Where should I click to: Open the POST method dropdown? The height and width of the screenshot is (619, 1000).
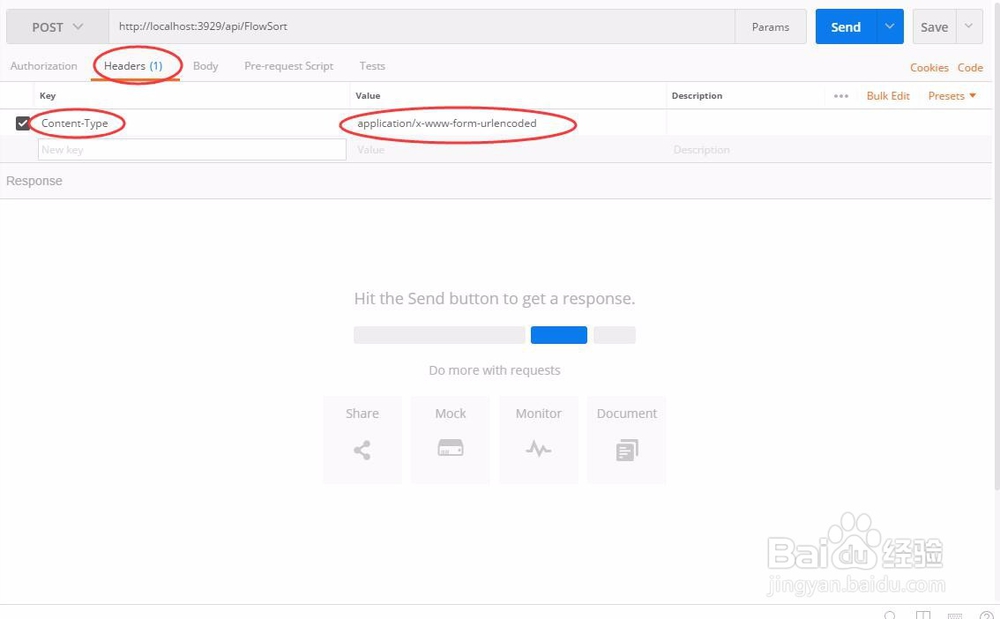(x=55, y=27)
